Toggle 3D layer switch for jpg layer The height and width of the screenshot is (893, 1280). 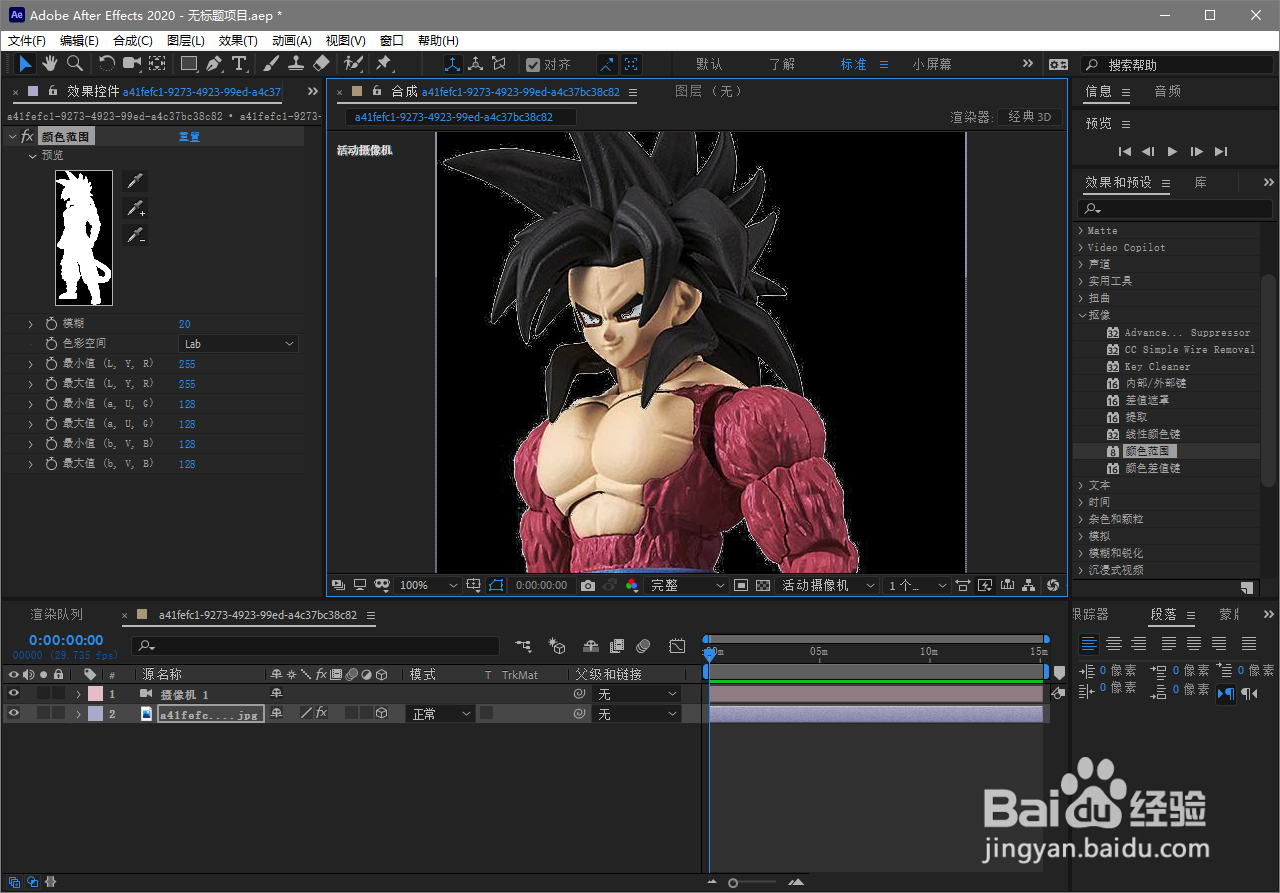381,713
